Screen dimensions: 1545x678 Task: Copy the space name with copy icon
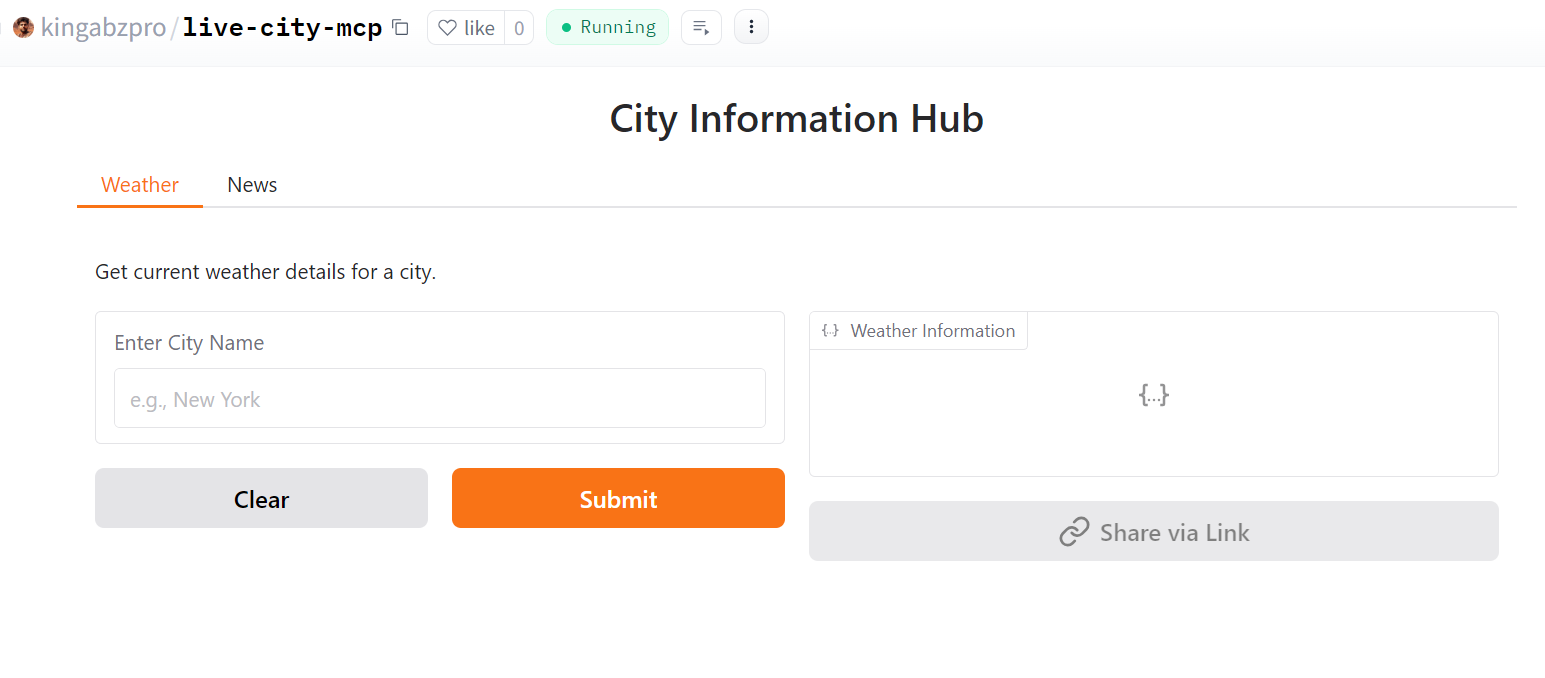point(400,28)
